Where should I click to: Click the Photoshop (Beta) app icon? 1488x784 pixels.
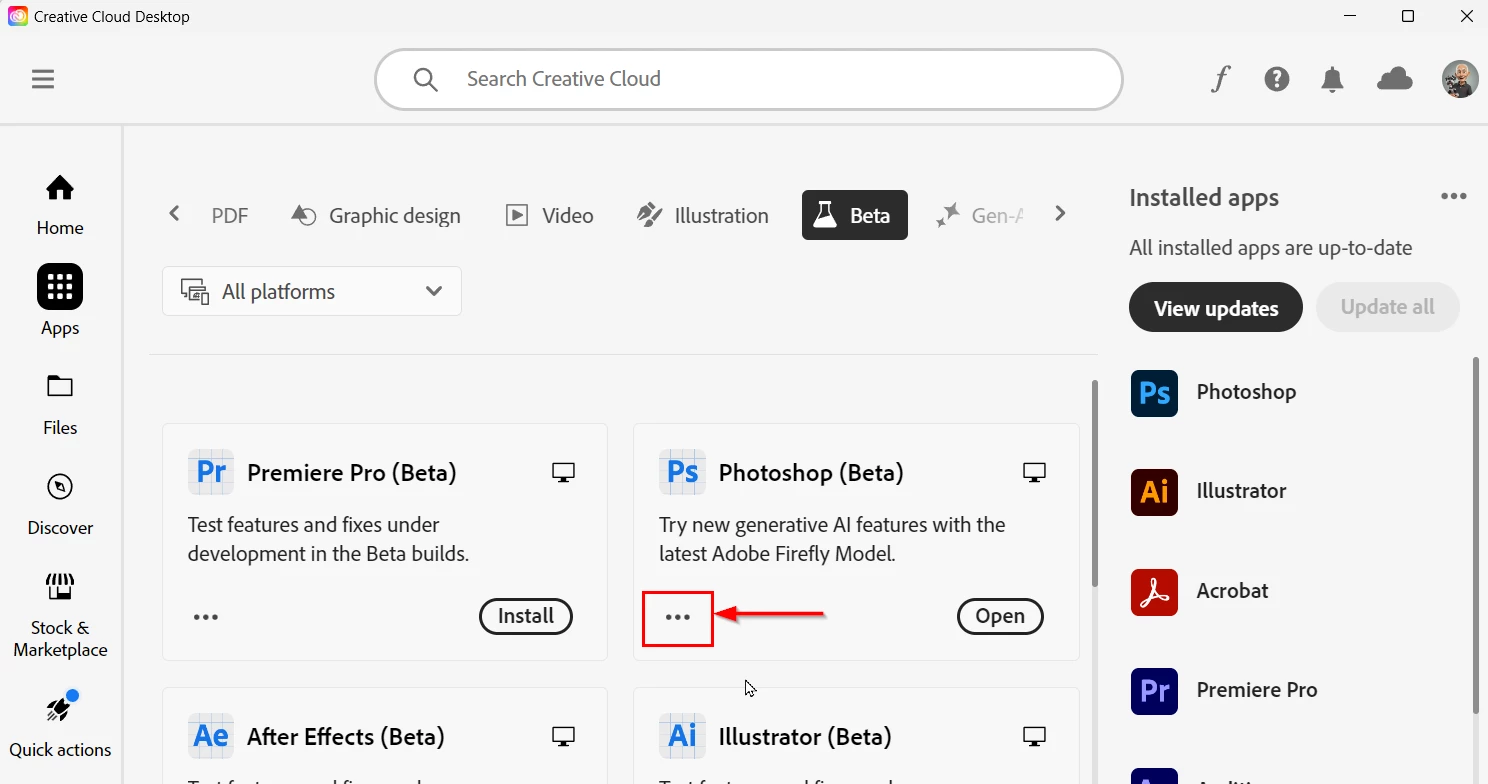click(x=682, y=472)
